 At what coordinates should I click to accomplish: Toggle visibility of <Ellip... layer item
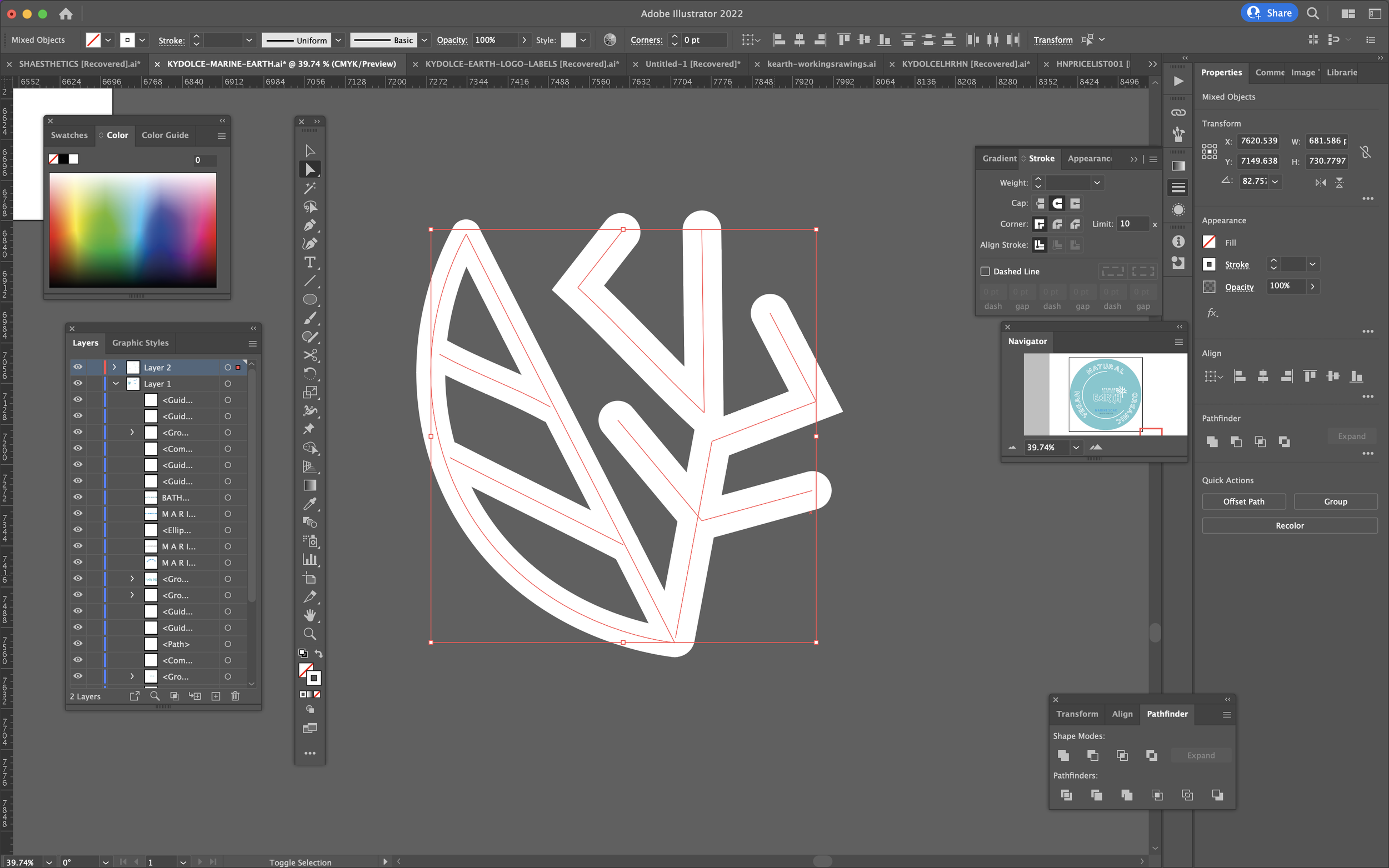[78, 530]
